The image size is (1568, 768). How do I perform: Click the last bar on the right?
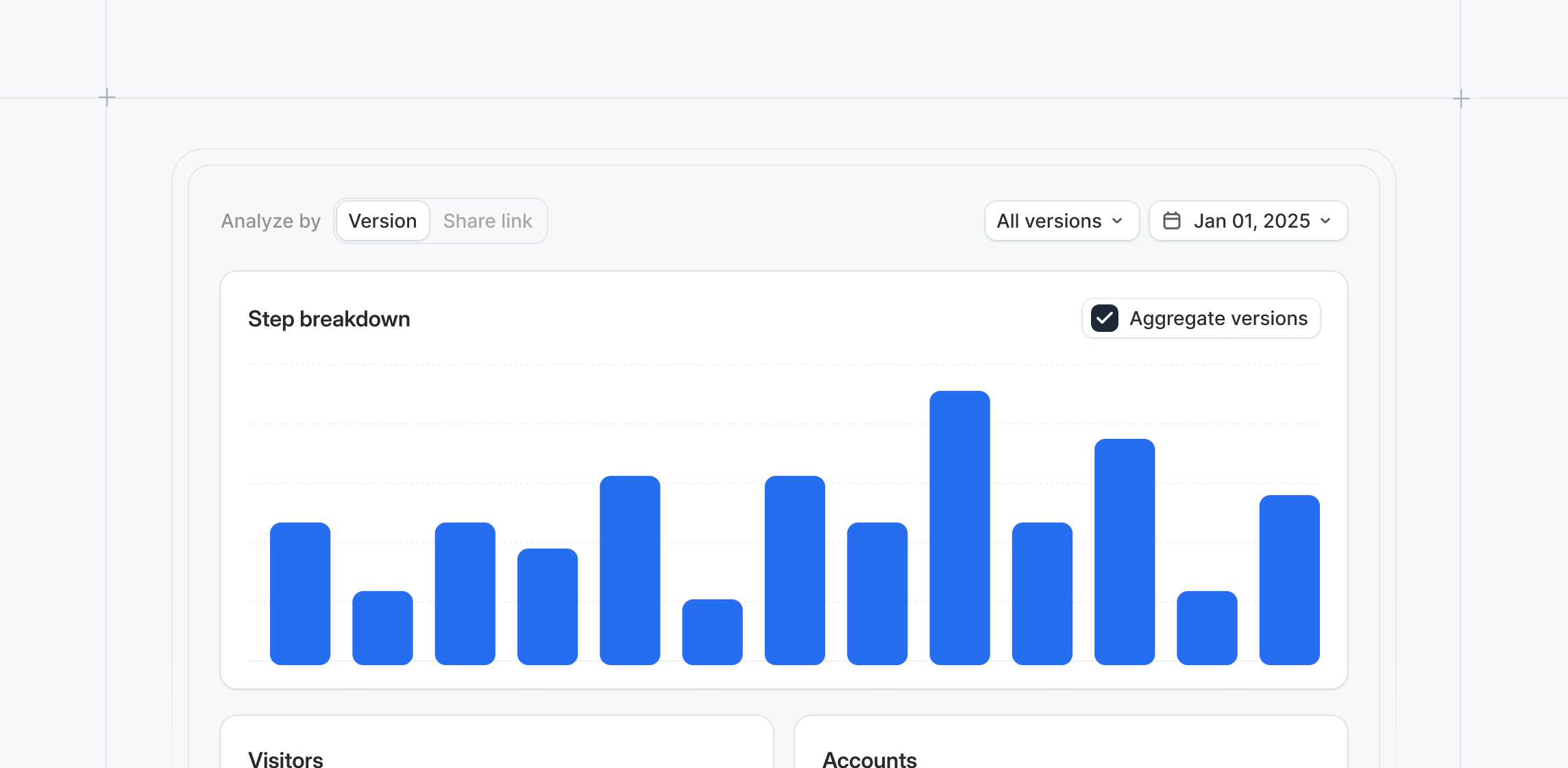[1289, 579]
